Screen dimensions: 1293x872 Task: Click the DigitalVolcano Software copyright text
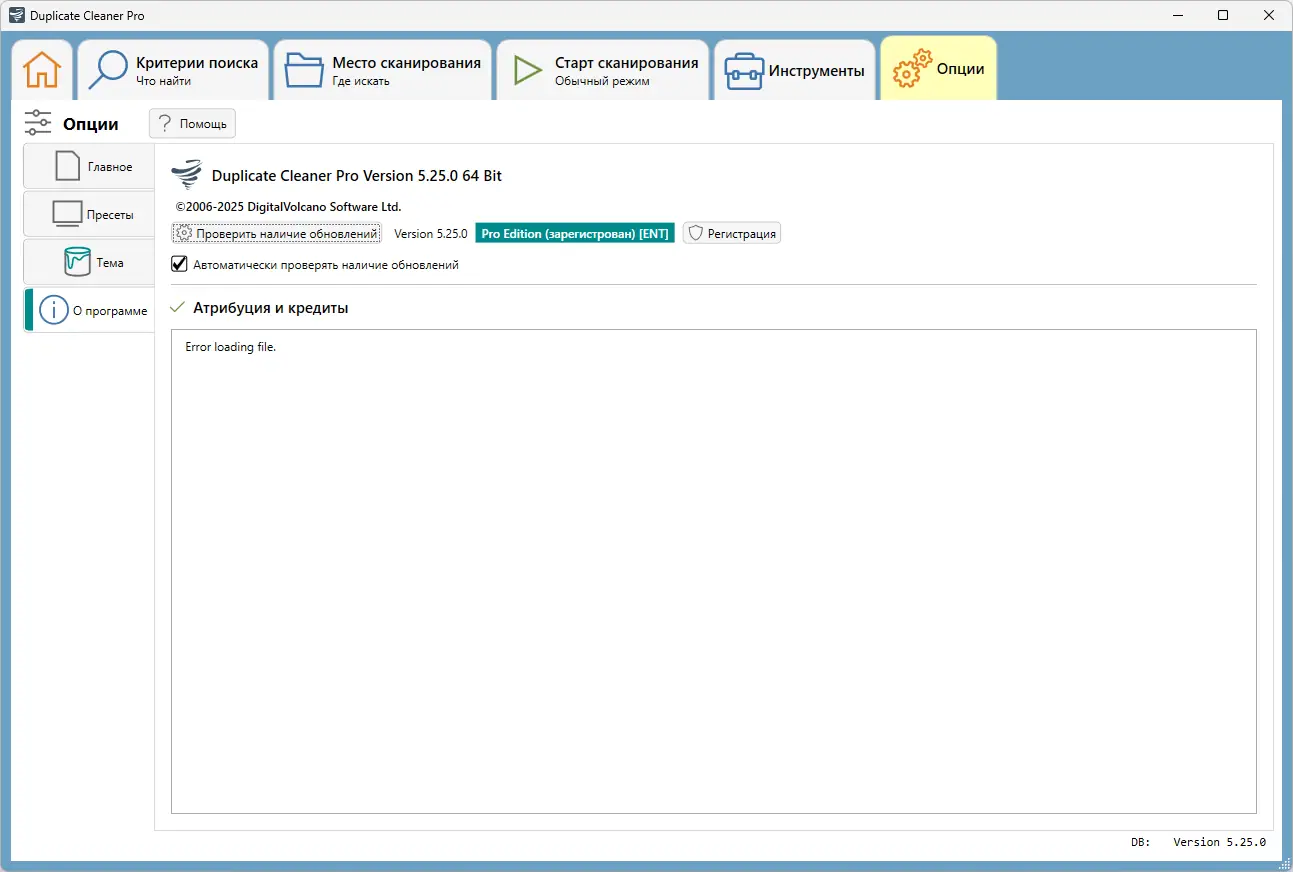(x=288, y=206)
